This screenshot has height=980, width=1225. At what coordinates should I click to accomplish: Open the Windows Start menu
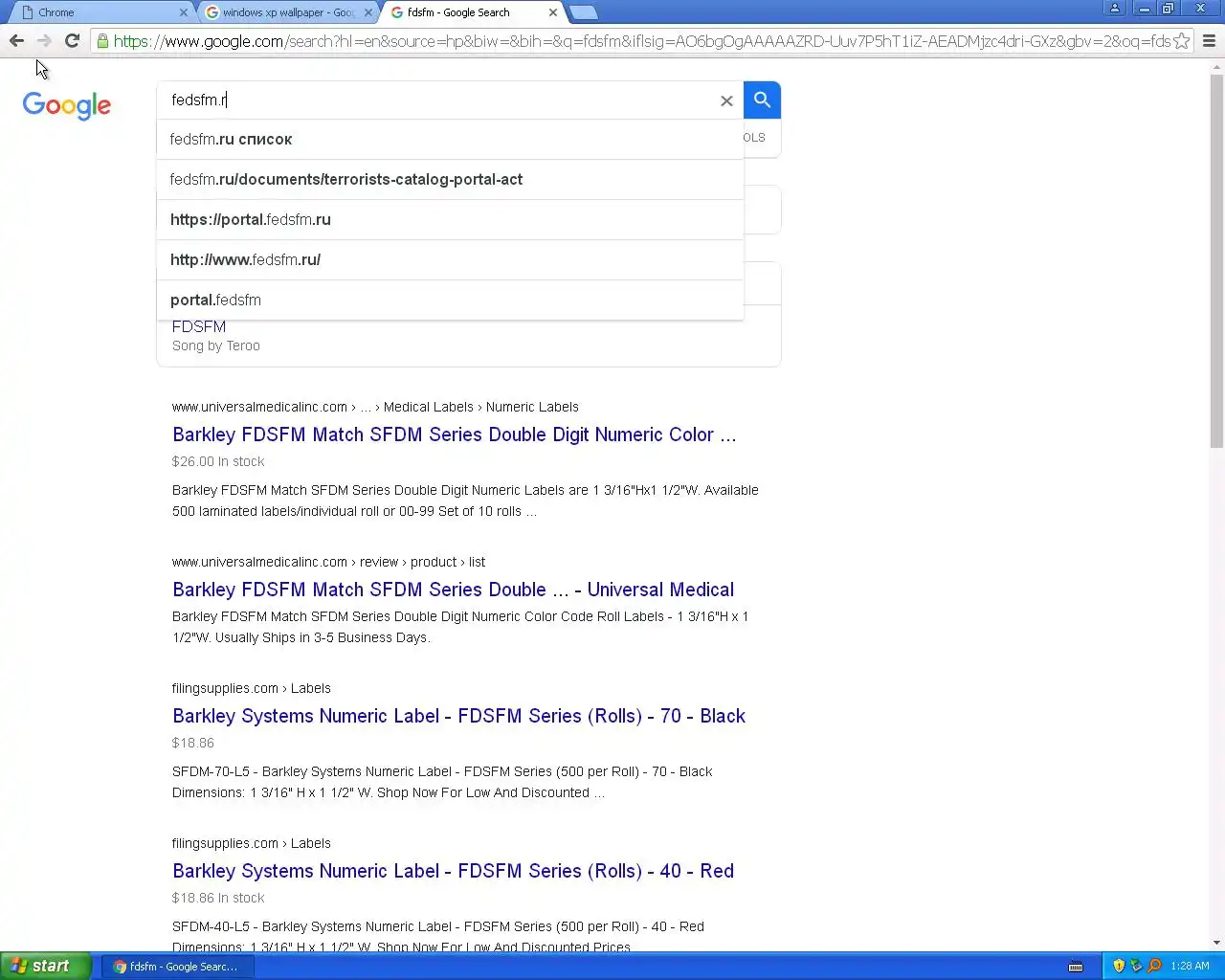(46, 966)
